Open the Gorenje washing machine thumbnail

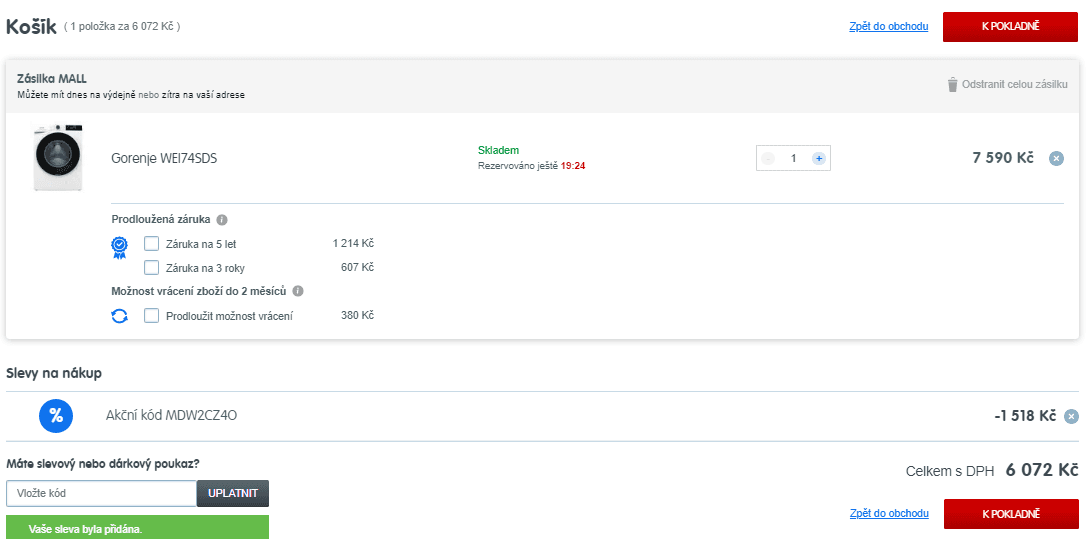click(x=58, y=158)
